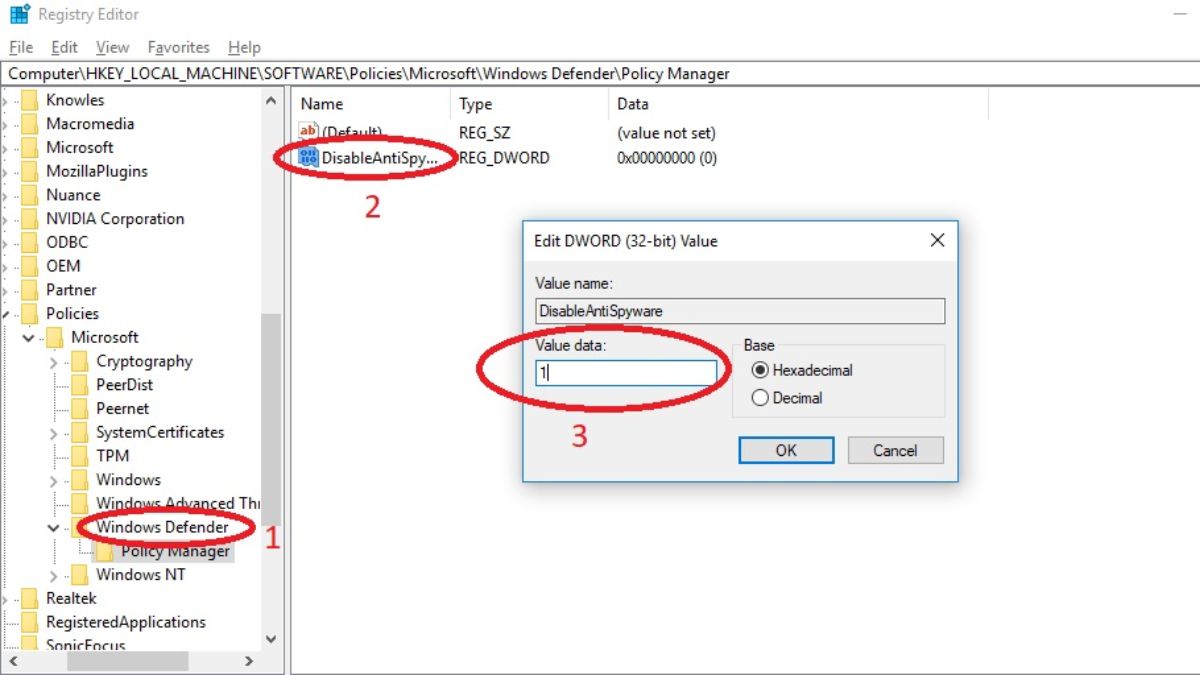Select the DisableAntiSpyware DWORD value icon
This screenshot has height=675, width=1200.
coord(308,157)
